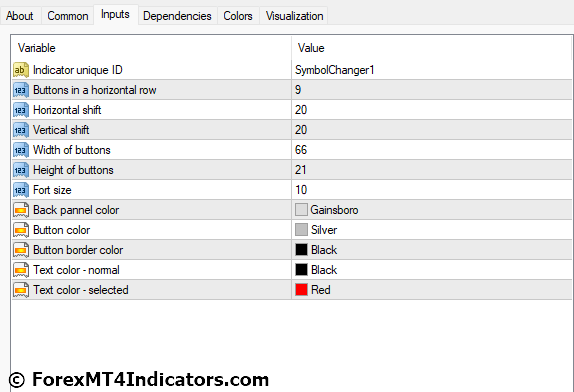This screenshot has height=392, width=574.
Task: Edit the value 9 for buttons in row
Action: (x=432, y=90)
